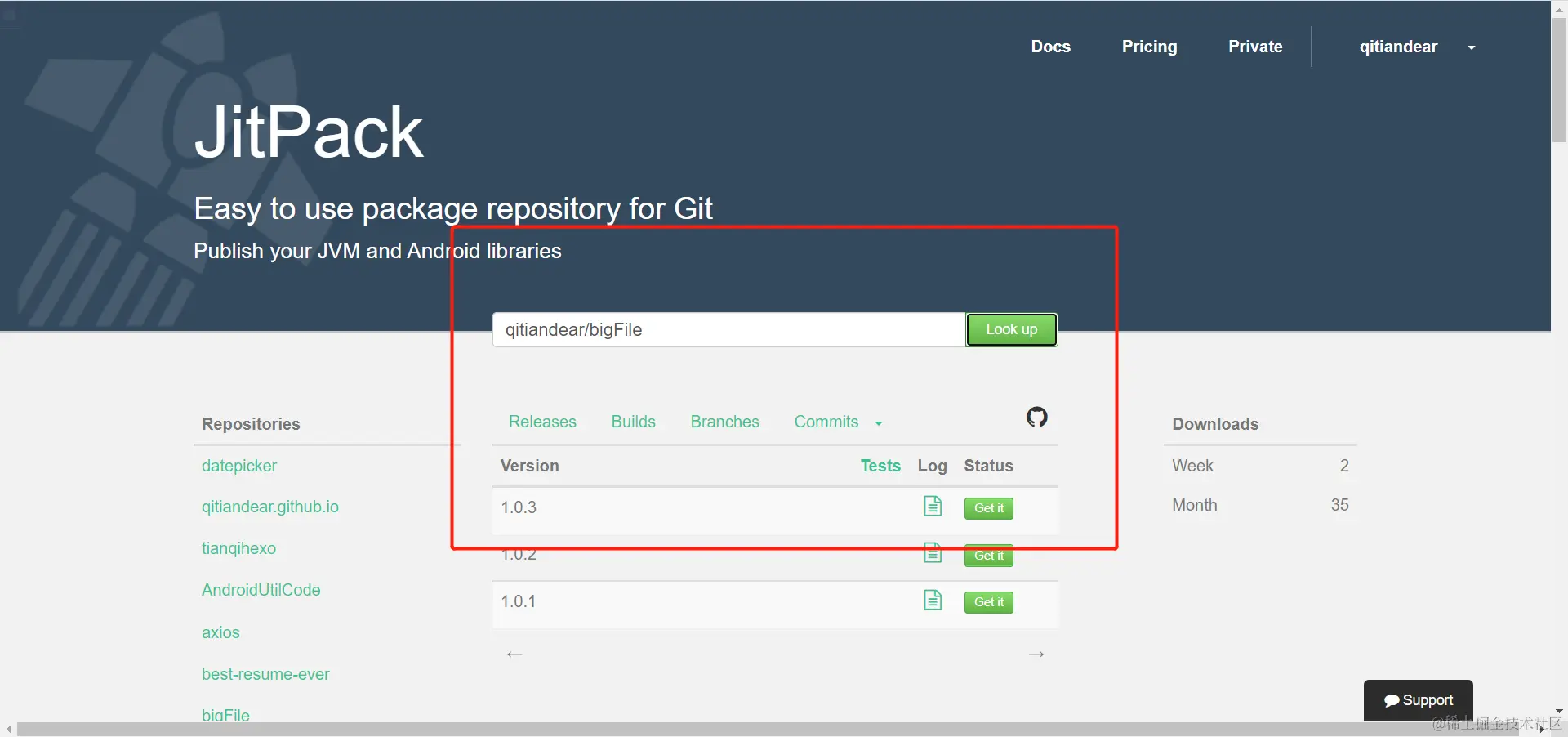The image size is (1568, 737).
Task: Open the GitHub repository icon
Action: click(x=1036, y=418)
